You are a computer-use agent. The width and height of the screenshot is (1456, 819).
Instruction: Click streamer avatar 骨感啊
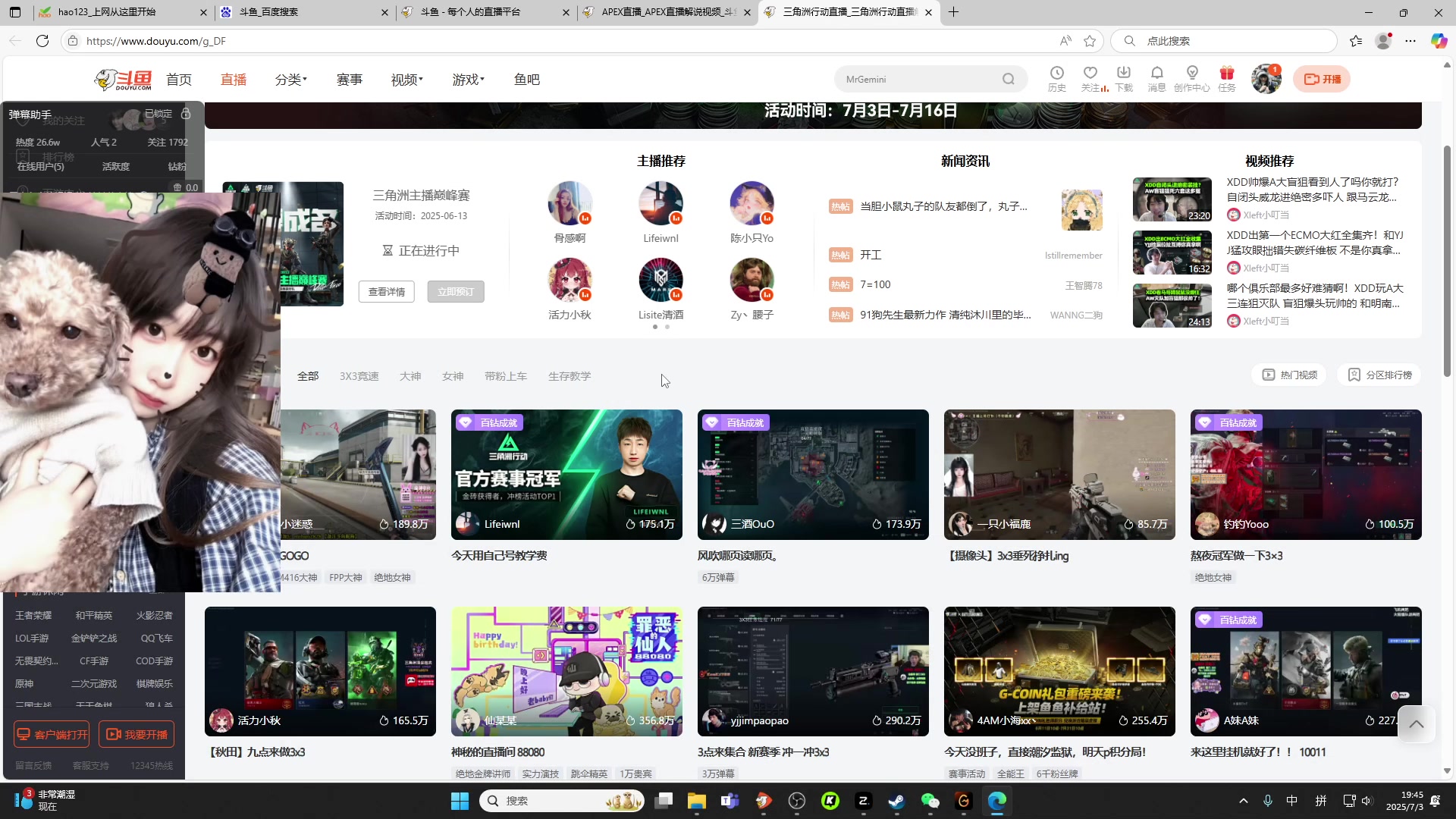[x=570, y=203]
